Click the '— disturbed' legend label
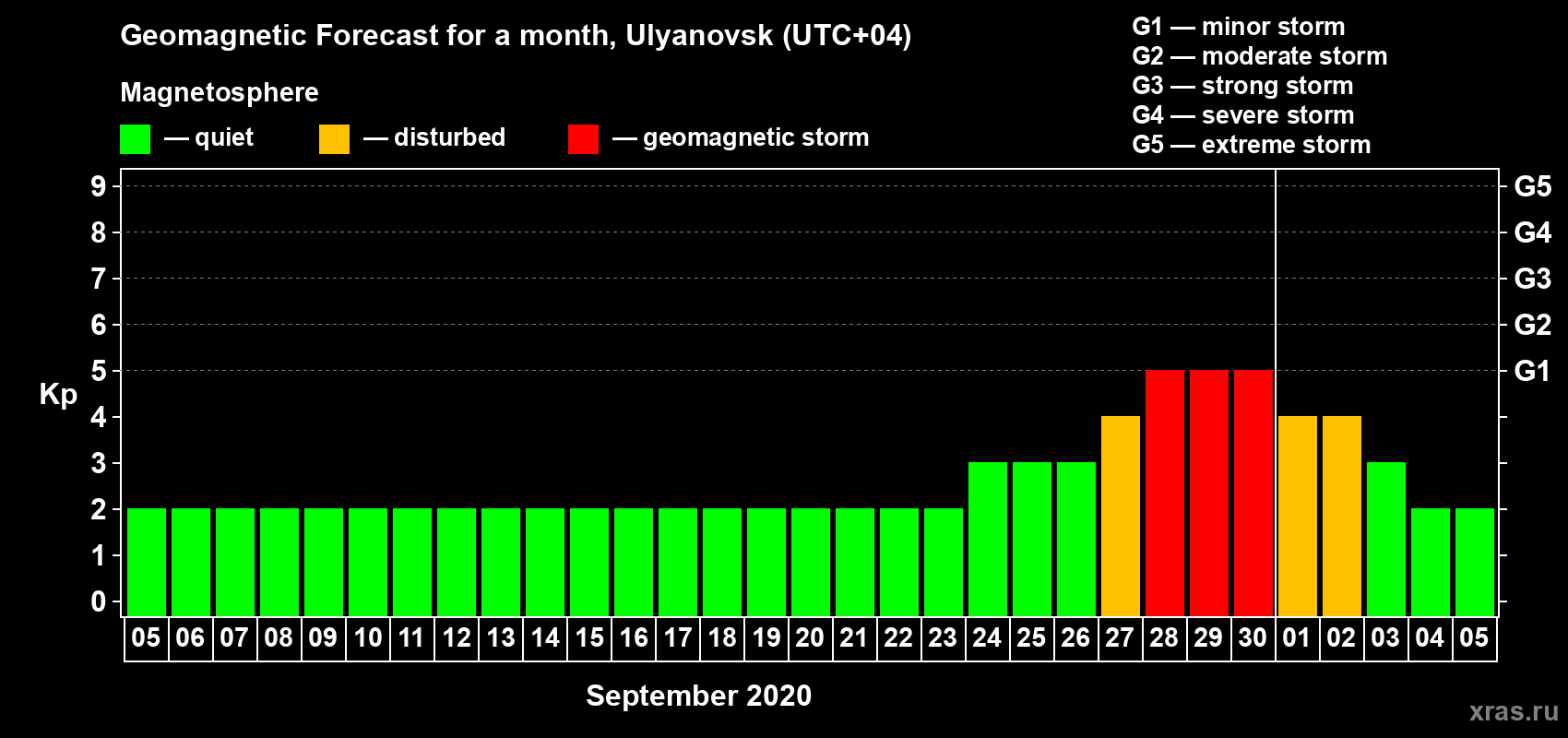This screenshot has width=1568, height=738. coord(434,137)
